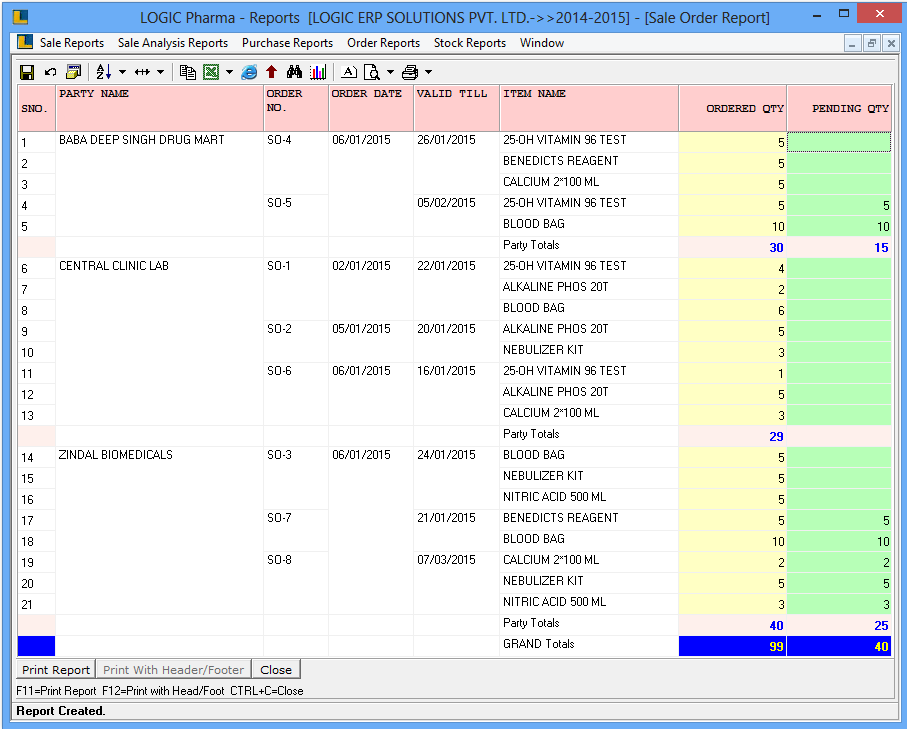Export the report with the Excel icon
907x729 pixels.
pos(211,72)
